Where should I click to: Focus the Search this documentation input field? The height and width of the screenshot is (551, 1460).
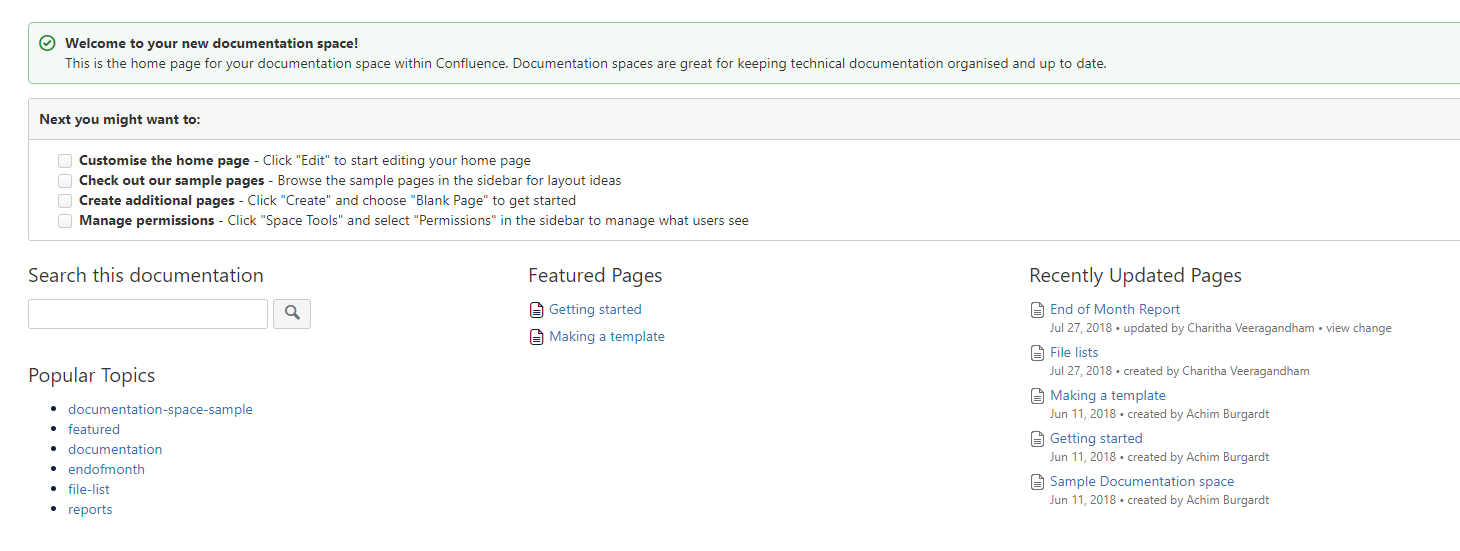click(148, 314)
